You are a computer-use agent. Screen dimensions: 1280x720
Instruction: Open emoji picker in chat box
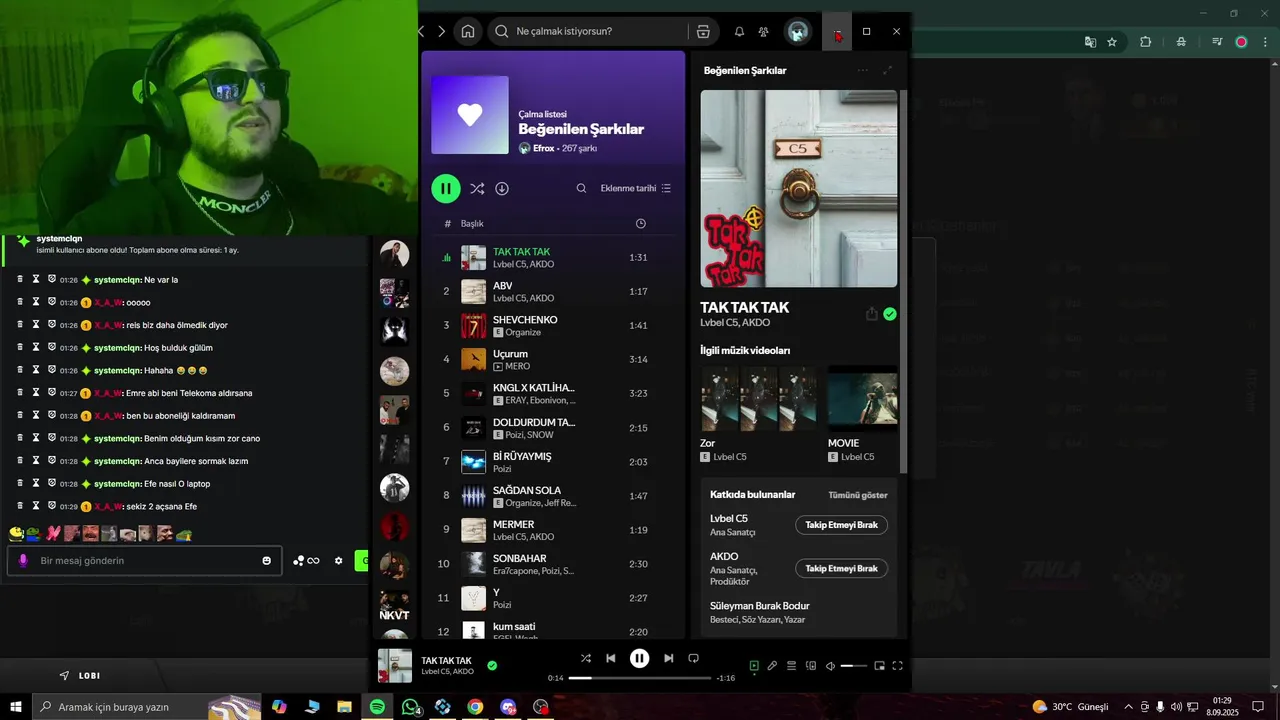(x=266, y=561)
